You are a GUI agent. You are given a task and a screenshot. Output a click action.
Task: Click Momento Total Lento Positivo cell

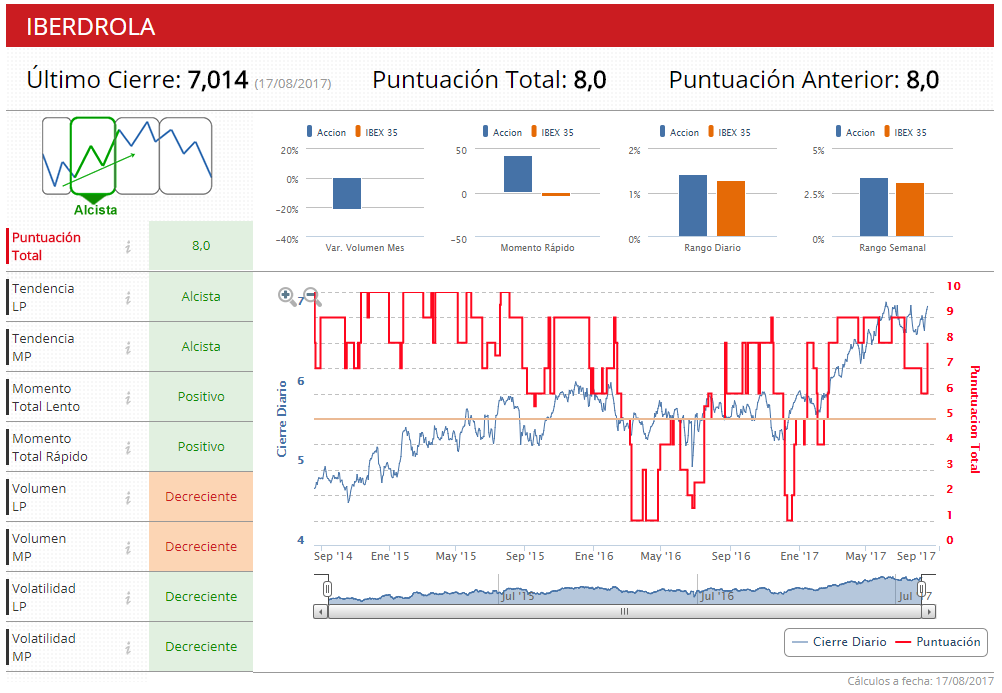[x=201, y=396]
